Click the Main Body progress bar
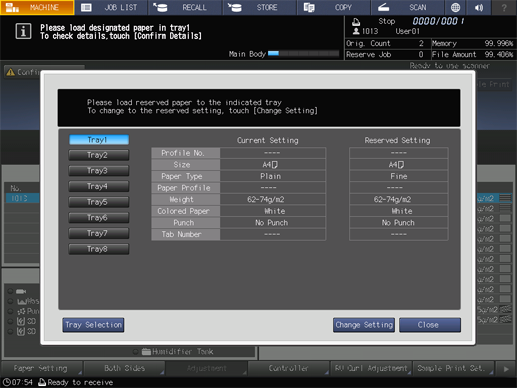This screenshot has height=388, width=517. pyautogui.click(x=303, y=54)
